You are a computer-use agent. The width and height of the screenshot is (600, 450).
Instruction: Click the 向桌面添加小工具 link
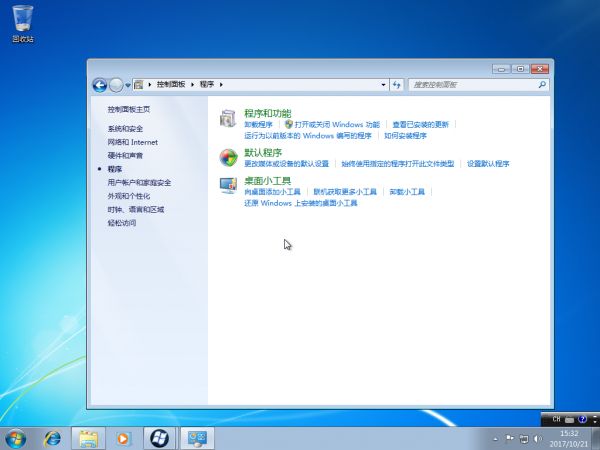pos(272,192)
